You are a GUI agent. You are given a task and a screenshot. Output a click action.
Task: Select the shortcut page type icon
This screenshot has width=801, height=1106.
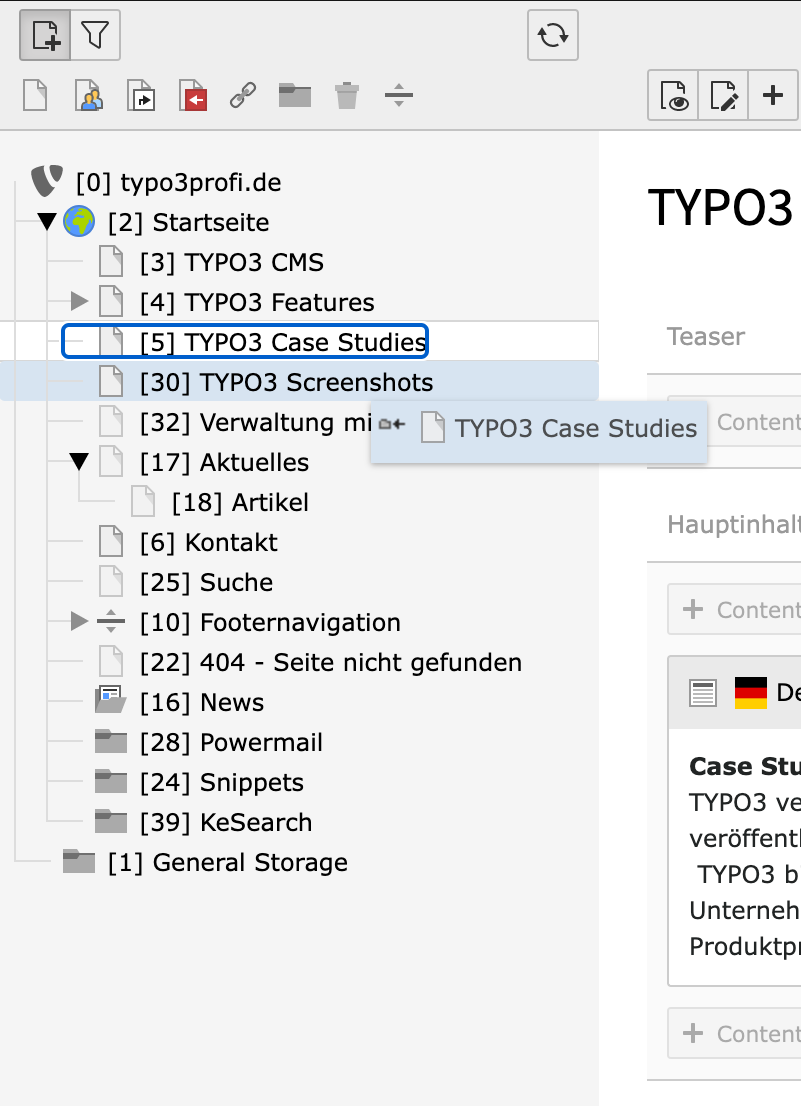[141, 95]
